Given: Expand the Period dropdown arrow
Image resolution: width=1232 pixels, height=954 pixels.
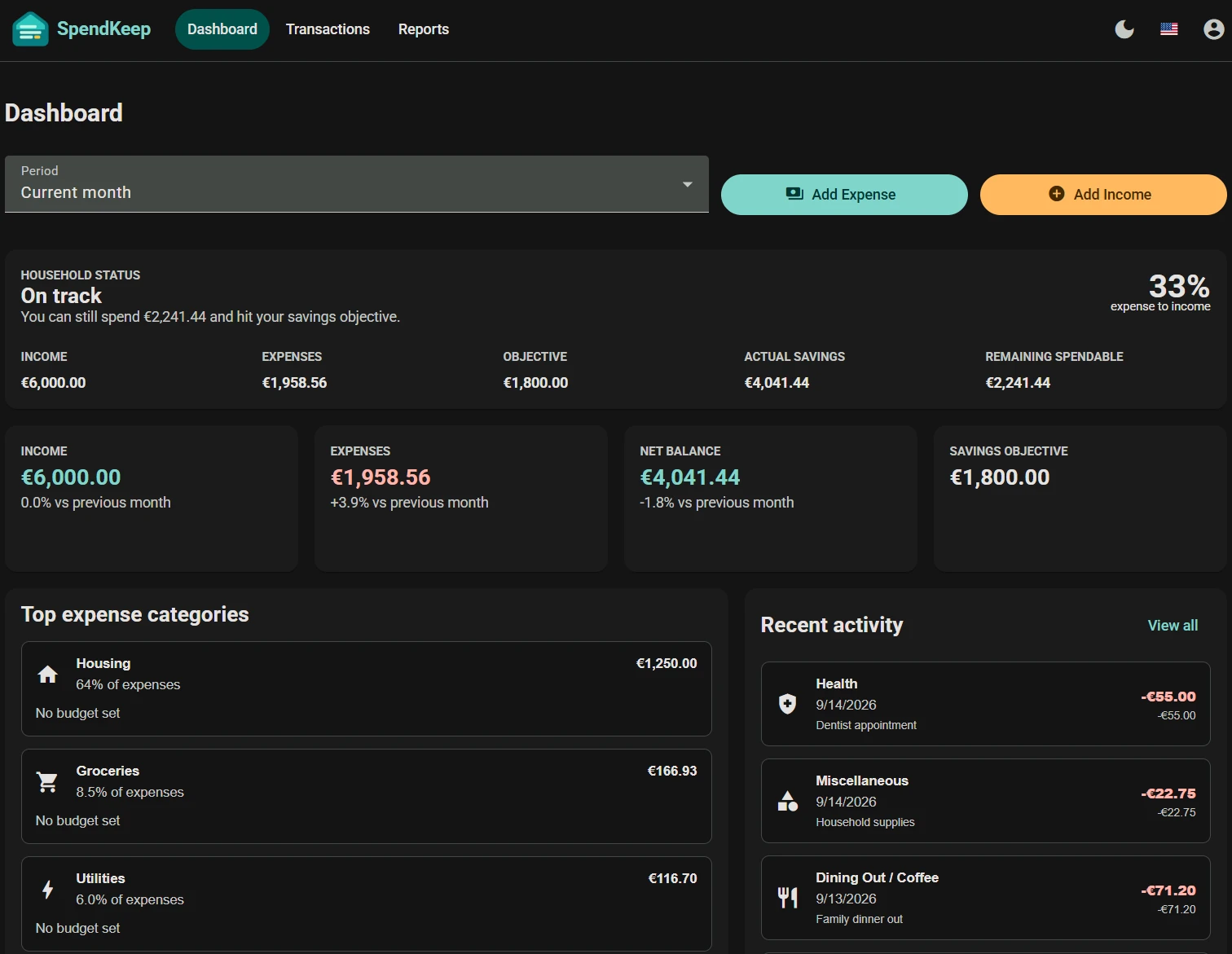Looking at the screenshot, I should [688, 184].
